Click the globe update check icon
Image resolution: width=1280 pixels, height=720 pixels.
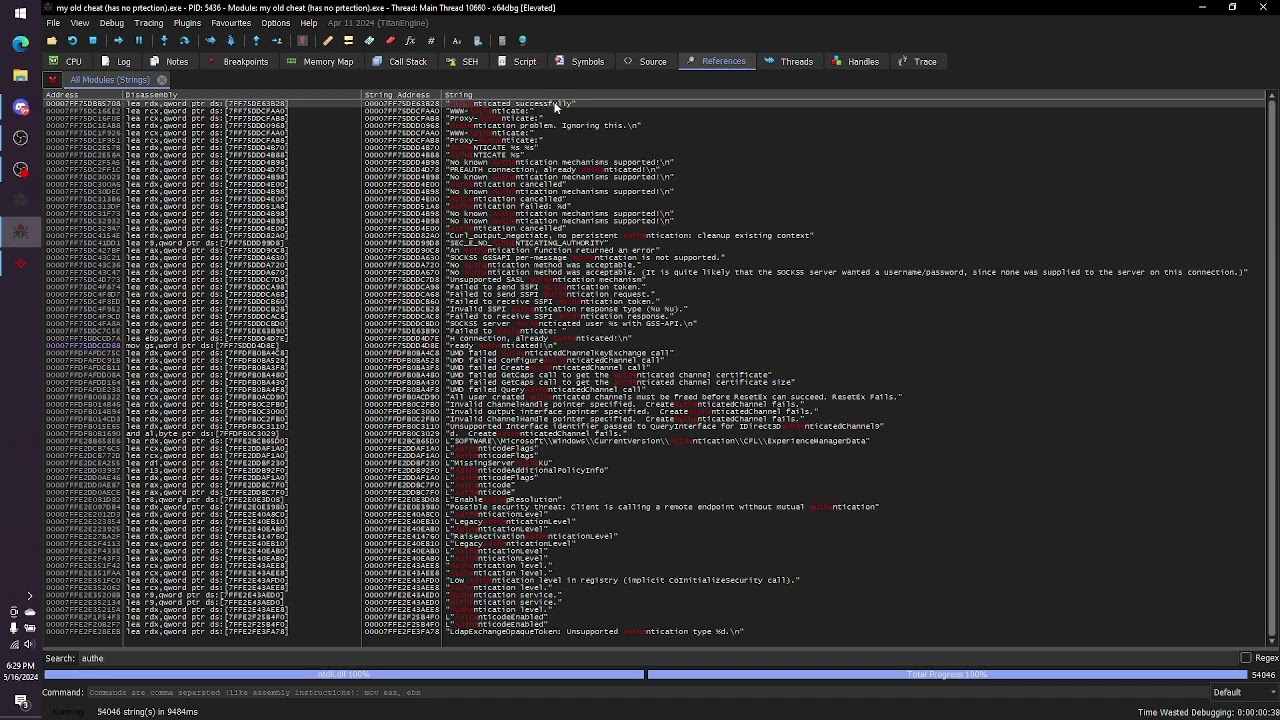(522, 41)
